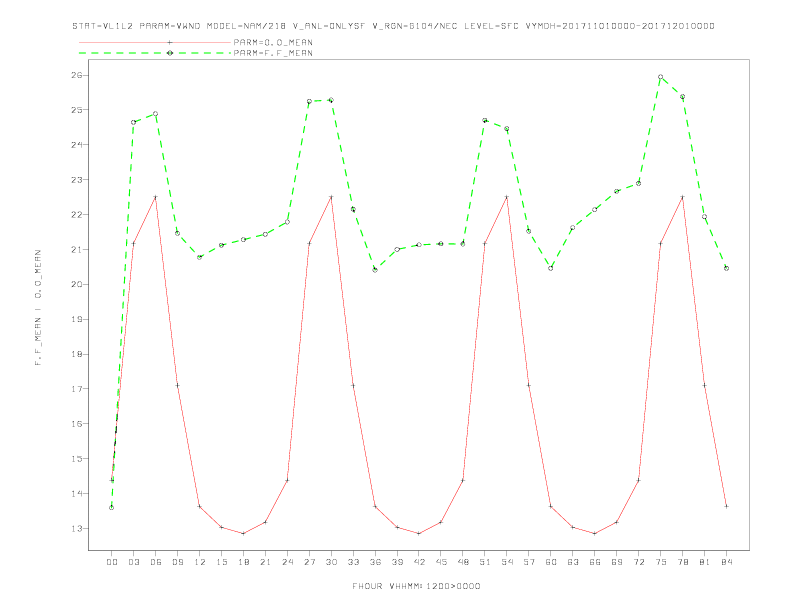Click the red minimum marker at hour 66
The width and height of the screenshot is (792, 612).
(595, 533)
